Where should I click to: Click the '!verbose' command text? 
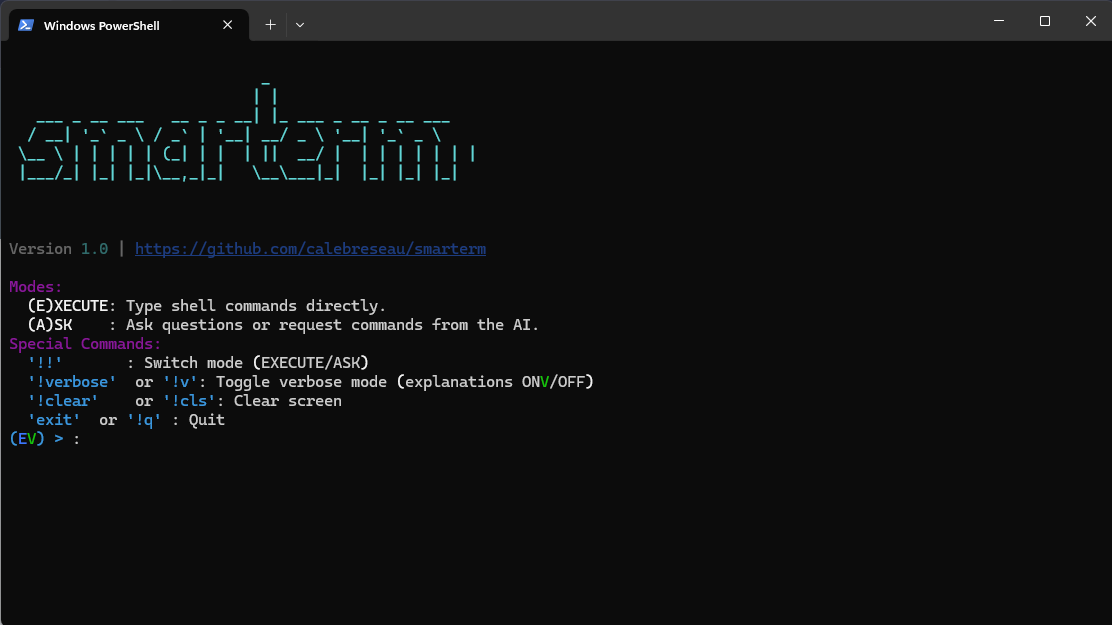72,382
